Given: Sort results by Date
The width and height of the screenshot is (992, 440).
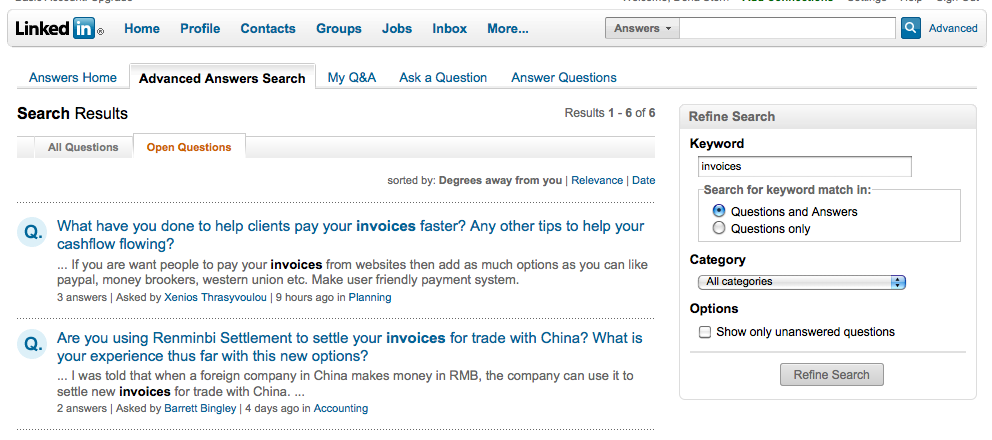Looking at the screenshot, I should pos(643,180).
